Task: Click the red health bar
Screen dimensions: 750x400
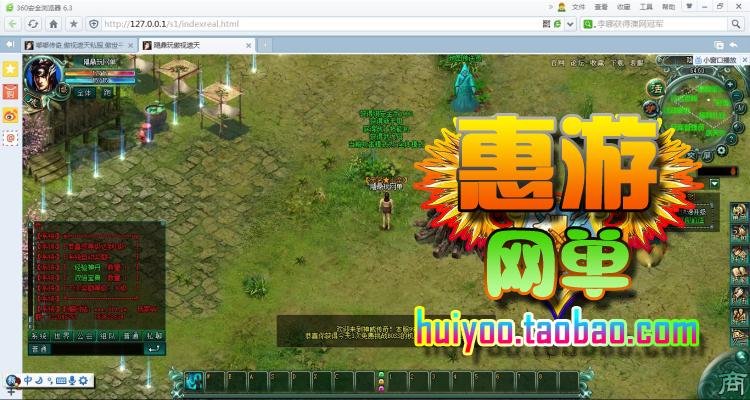Action: pyautogui.click(x=100, y=73)
